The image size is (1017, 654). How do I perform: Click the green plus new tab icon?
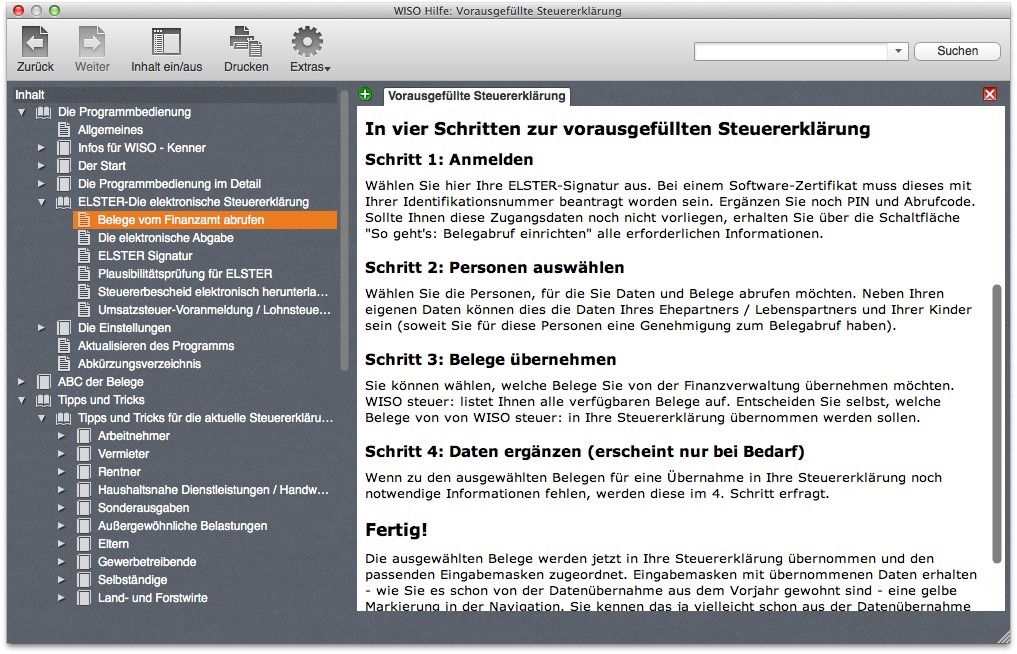tap(366, 95)
